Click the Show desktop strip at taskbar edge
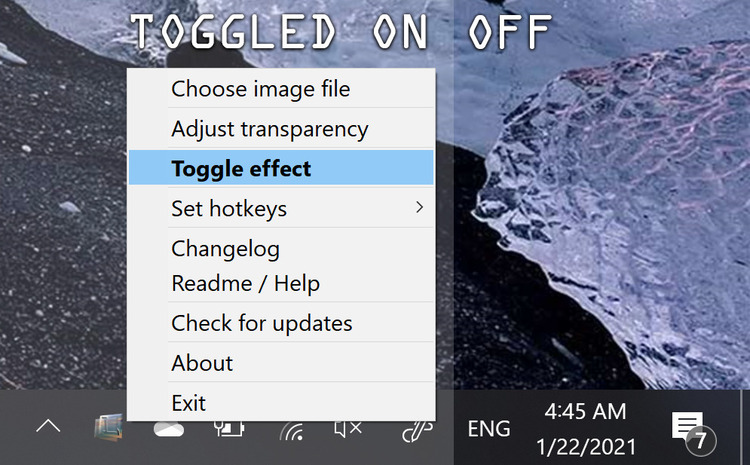 (745, 427)
